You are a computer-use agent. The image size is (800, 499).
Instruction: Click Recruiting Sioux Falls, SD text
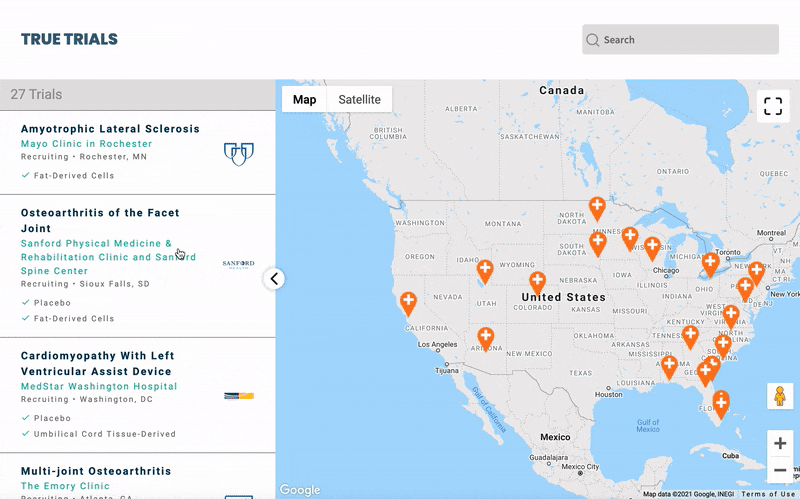(85, 284)
